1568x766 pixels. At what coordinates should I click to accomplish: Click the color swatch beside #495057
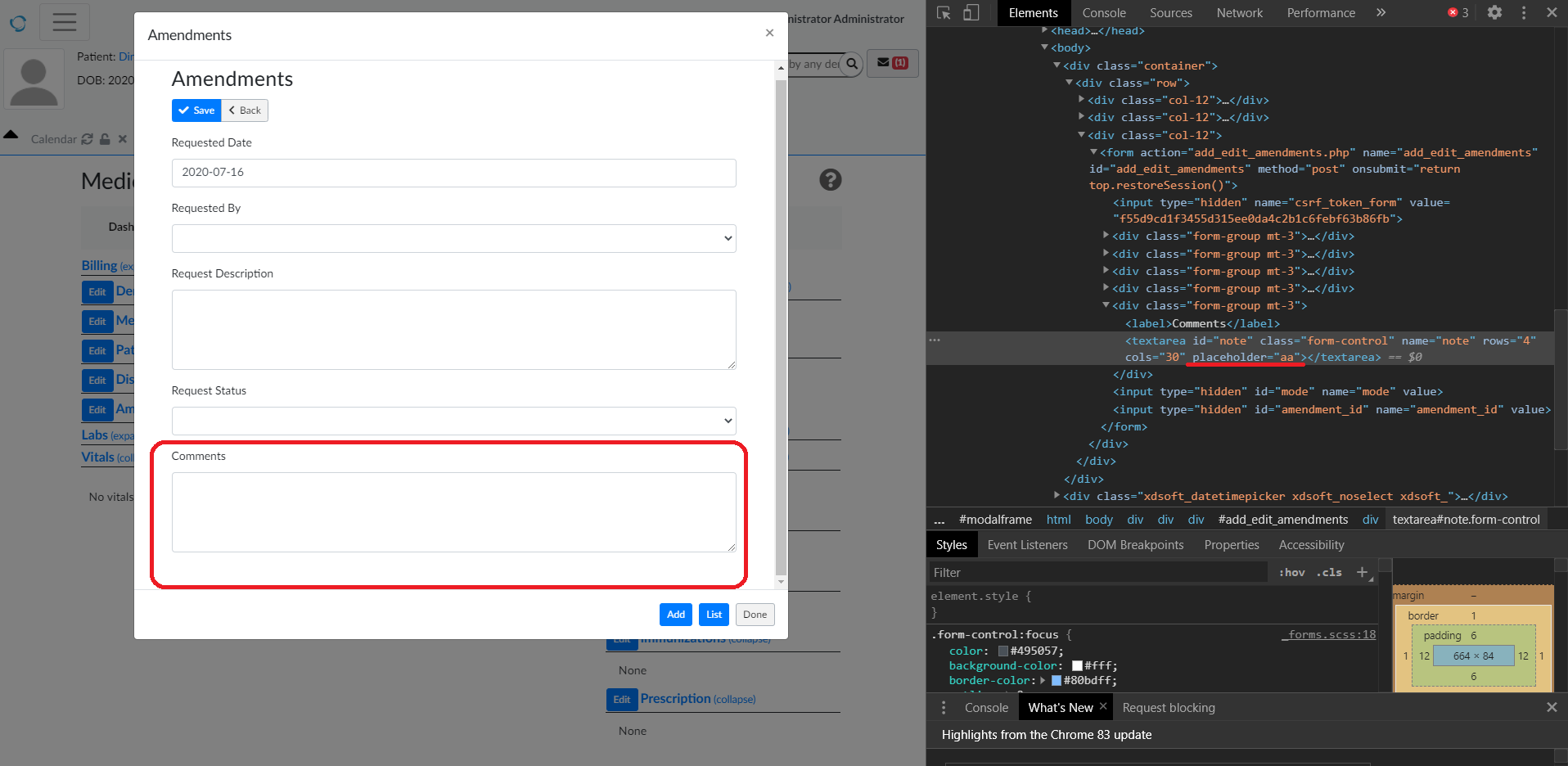[x=1003, y=651]
